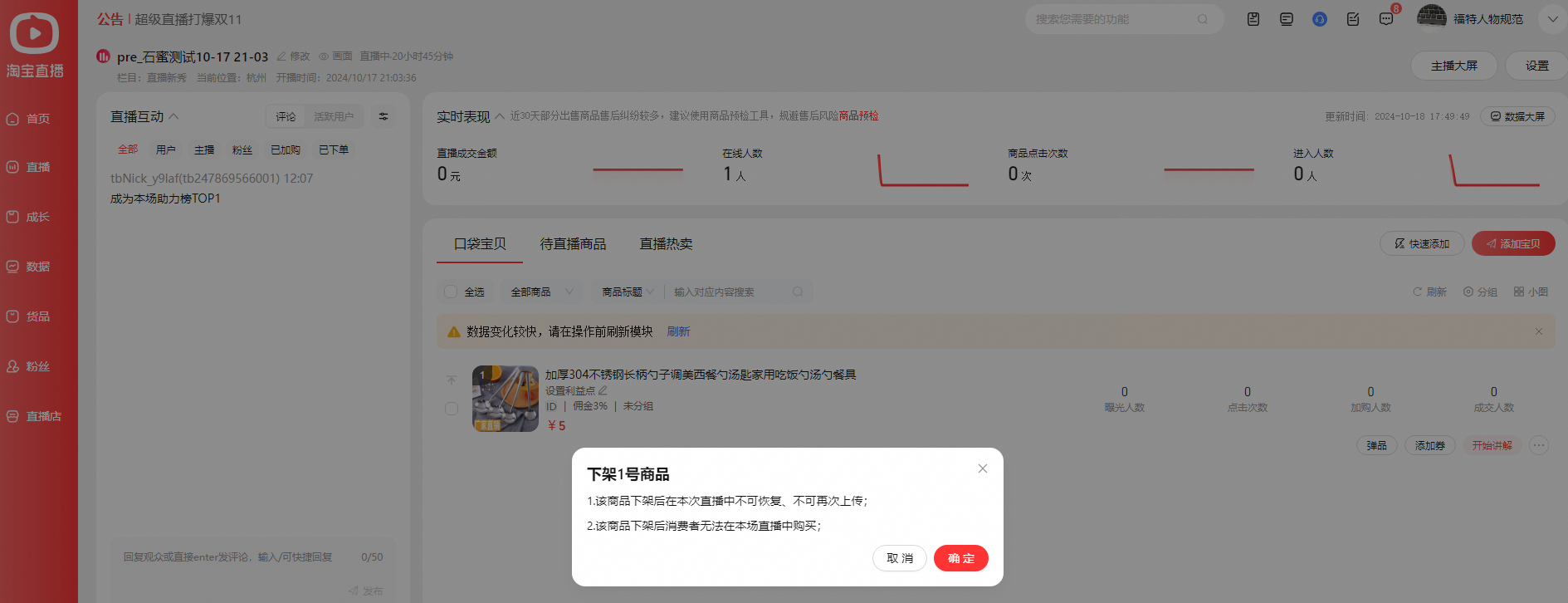The image size is (1568, 603).
Task: Click the red 添加宝贝 button
Action: (1513, 243)
